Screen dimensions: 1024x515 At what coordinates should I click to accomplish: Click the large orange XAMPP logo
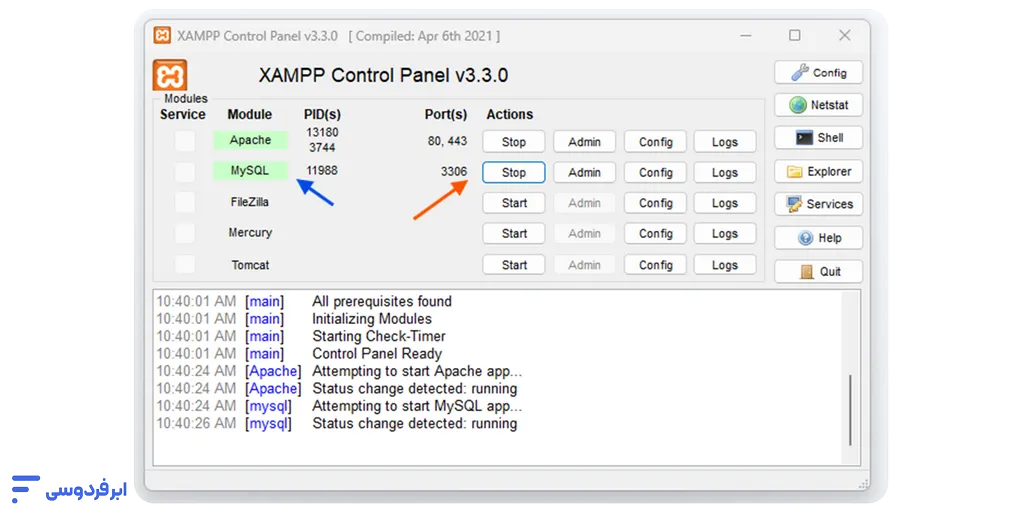(170, 74)
